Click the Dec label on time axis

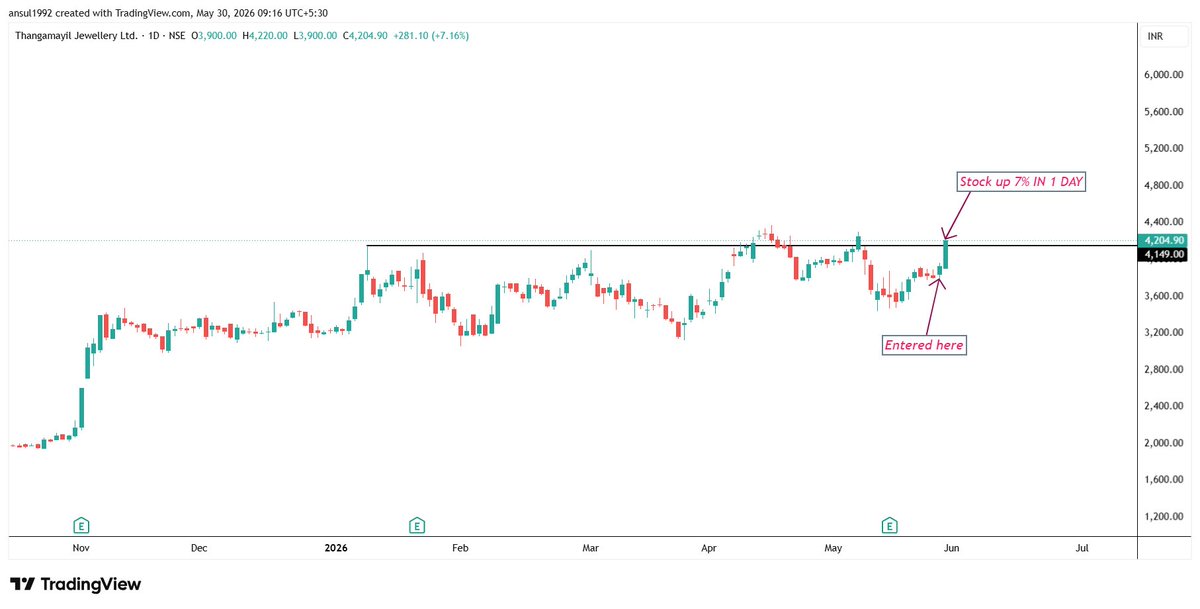pos(199,548)
